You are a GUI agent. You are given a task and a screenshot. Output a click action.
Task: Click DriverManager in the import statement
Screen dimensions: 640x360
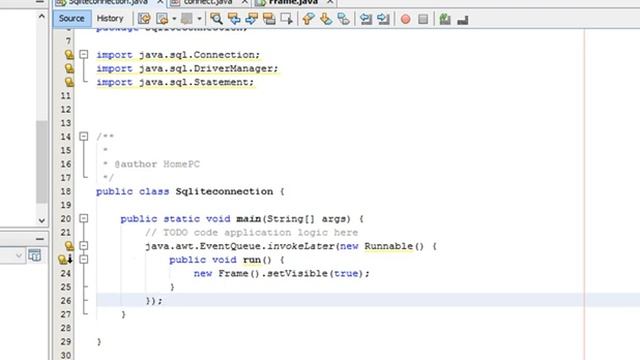coord(233,69)
